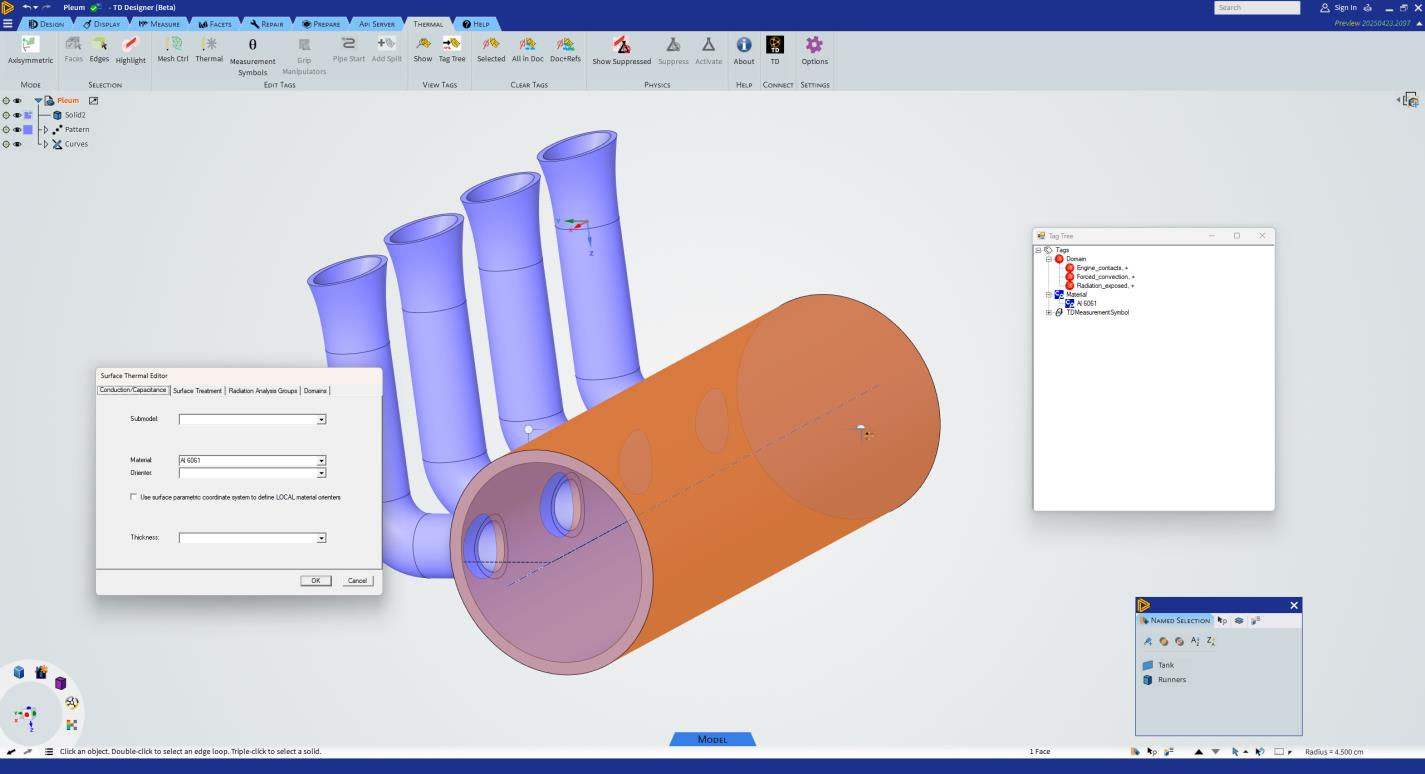Open the Tag Tree view
This screenshot has width=1425, height=774.
[452, 45]
